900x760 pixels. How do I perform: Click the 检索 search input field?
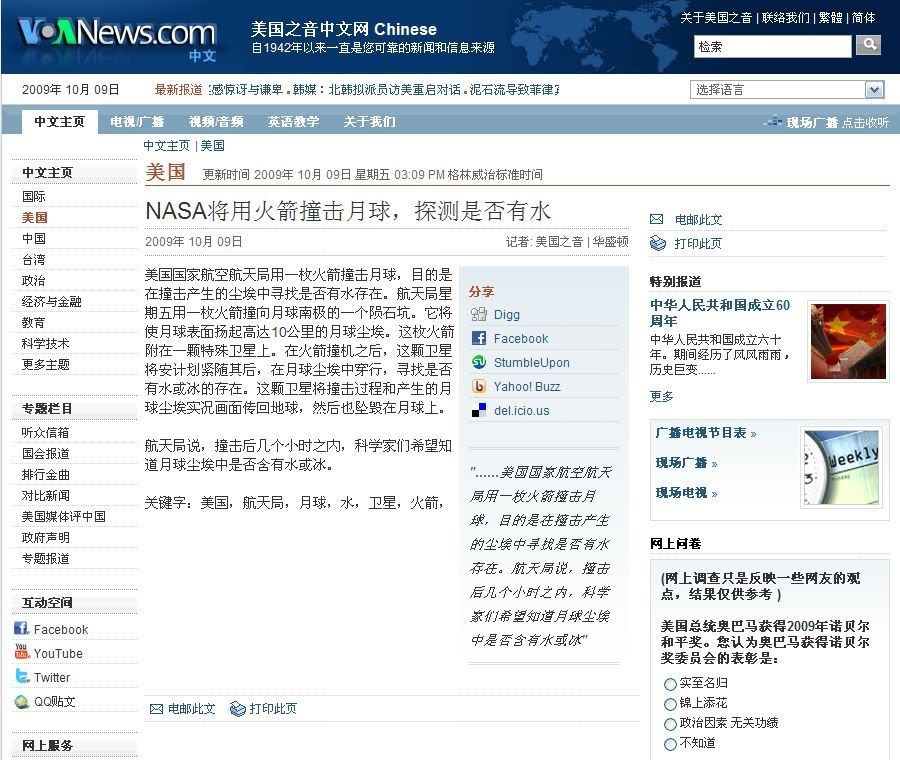tap(772, 46)
